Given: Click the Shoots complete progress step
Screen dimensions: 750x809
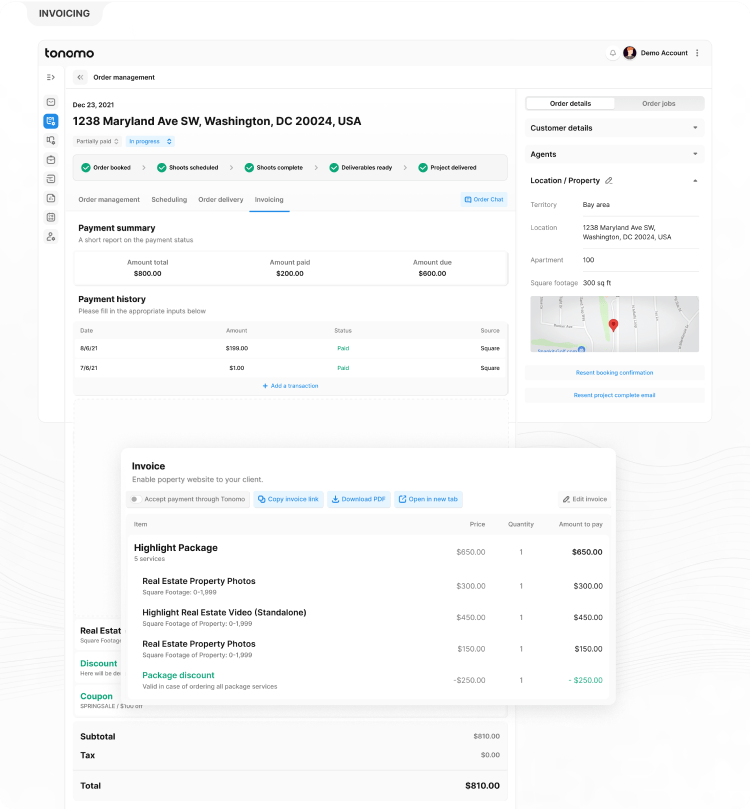Looking at the screenshot, I should [x=272, y=168].
